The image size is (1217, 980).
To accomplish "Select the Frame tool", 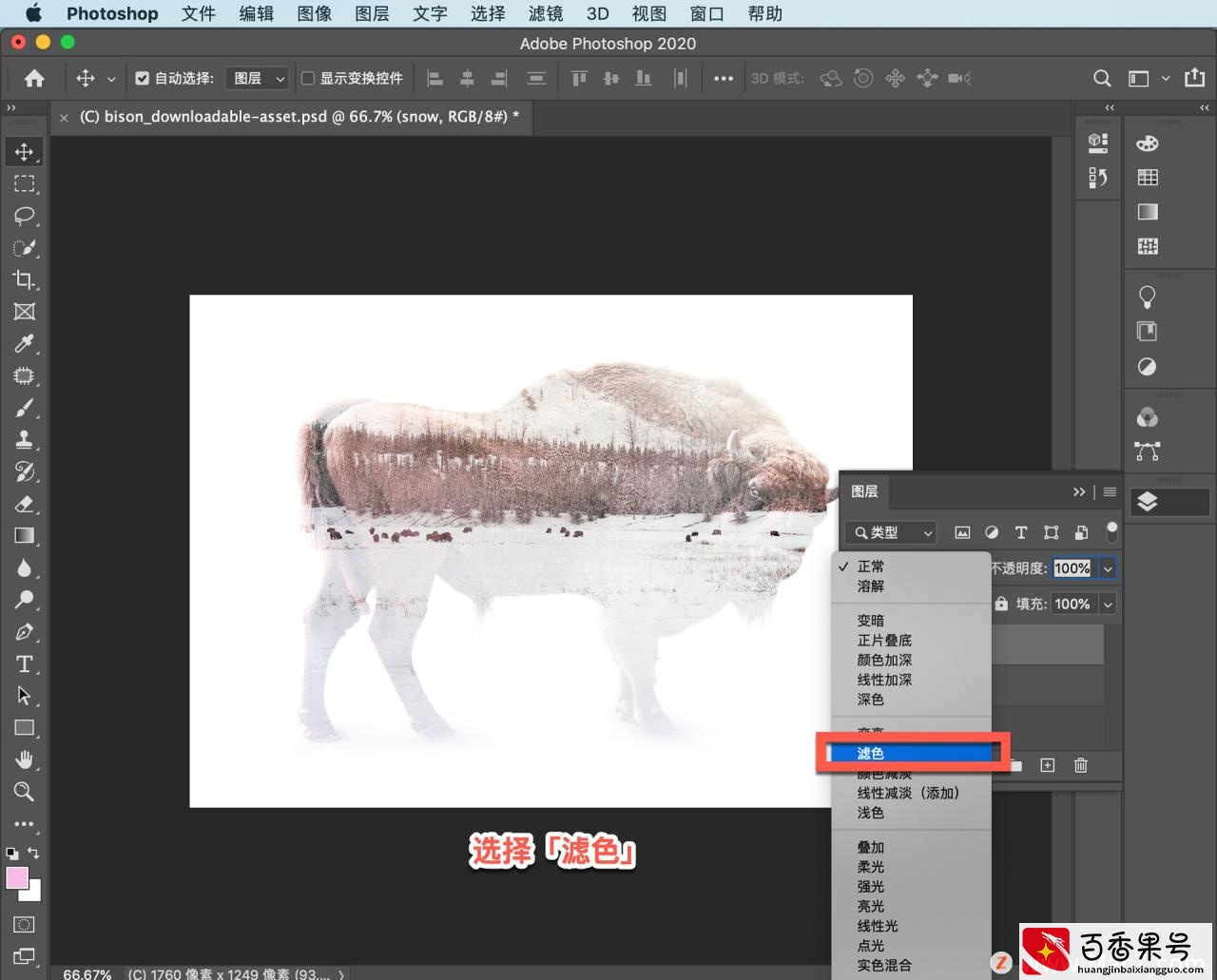I will [x=25, y=312].
